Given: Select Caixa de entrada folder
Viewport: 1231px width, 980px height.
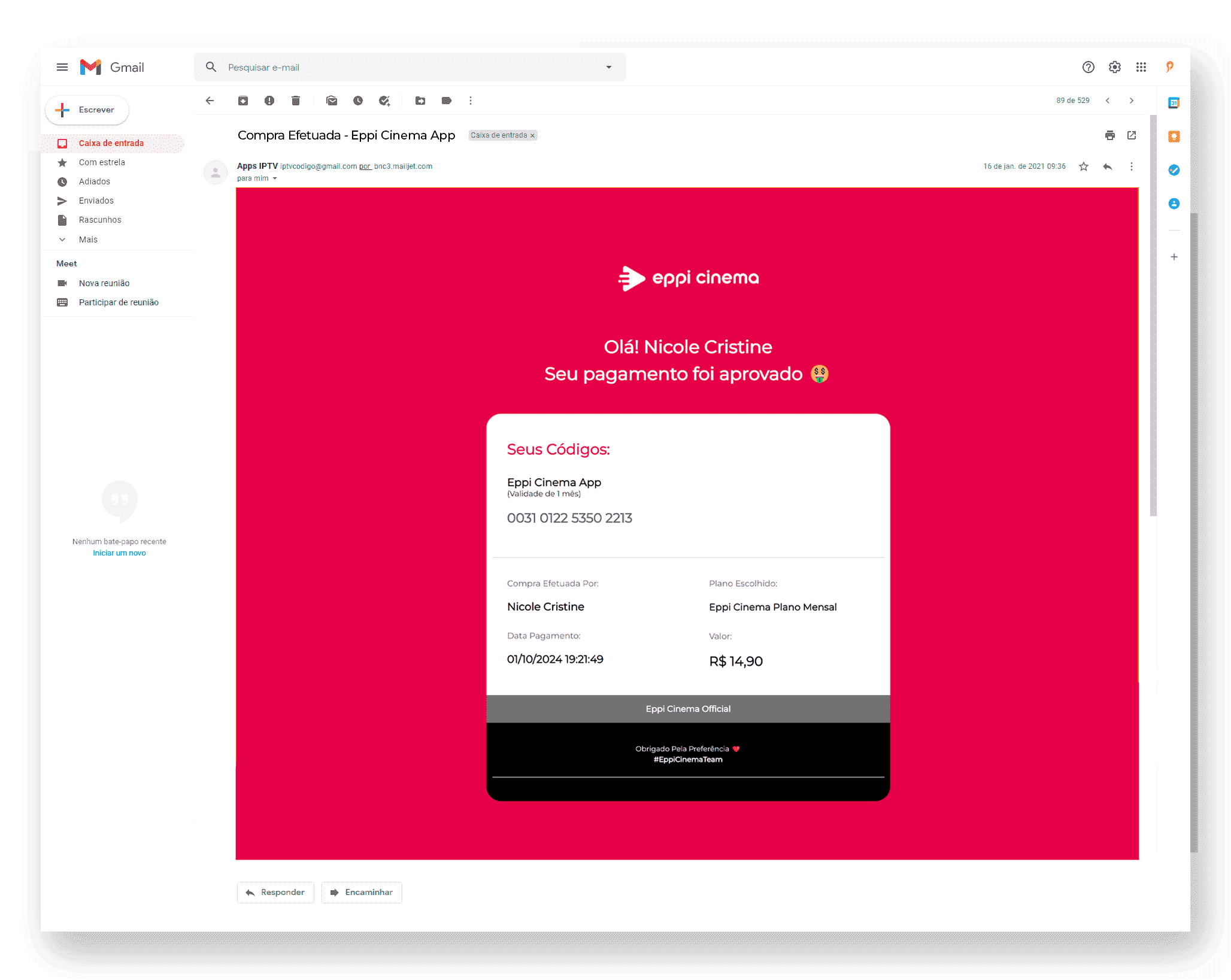Looking at the screenshot, I should 113,143.
